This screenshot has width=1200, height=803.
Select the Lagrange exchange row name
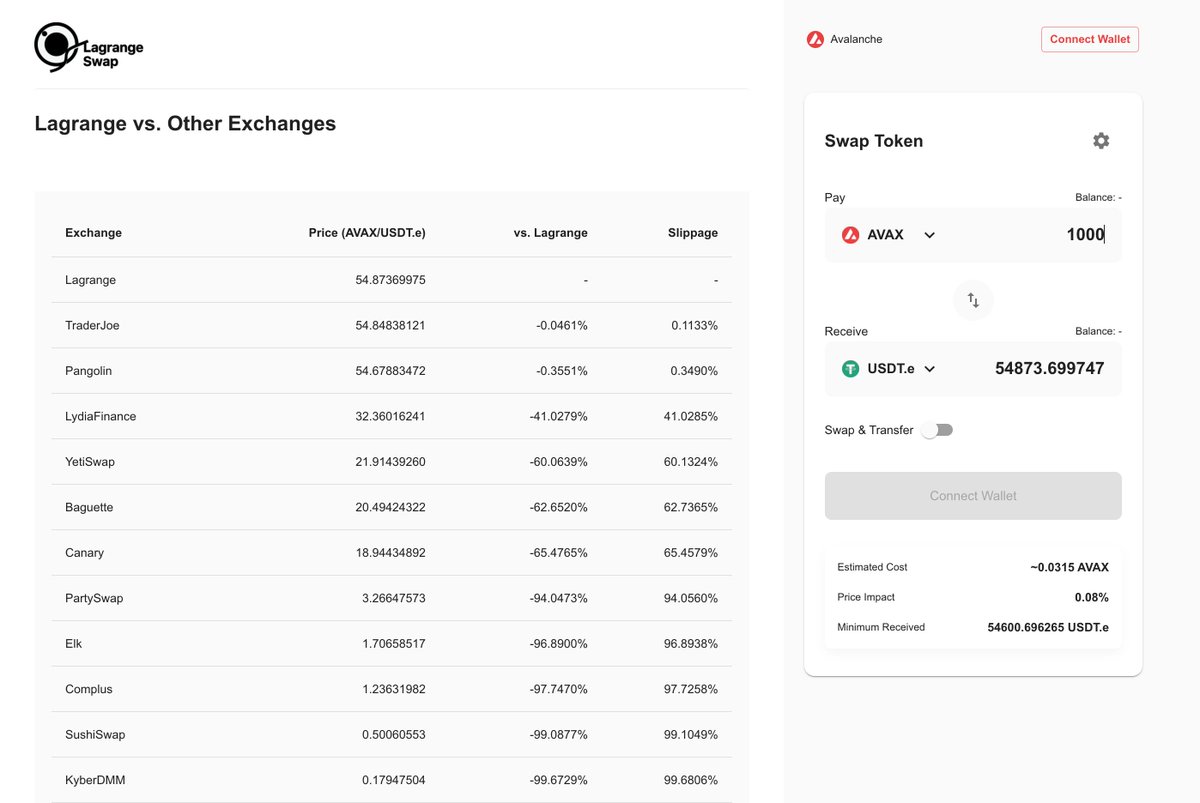[90, 280]
